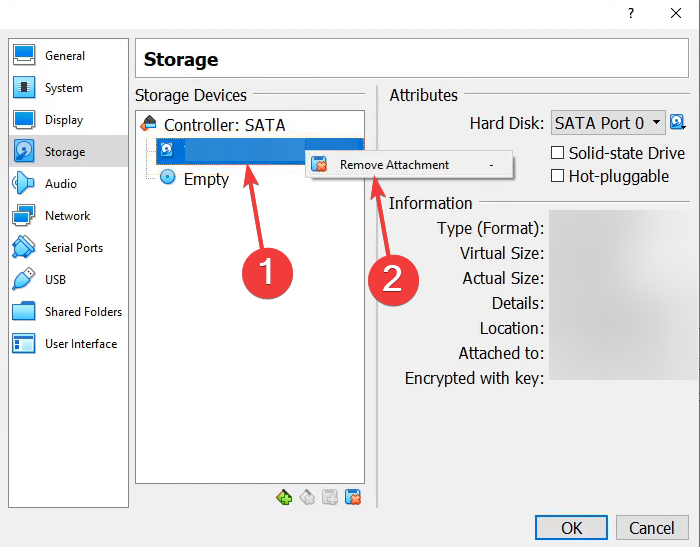
Task: Open the SATA Port 0 dropdown
Action: 608,123
